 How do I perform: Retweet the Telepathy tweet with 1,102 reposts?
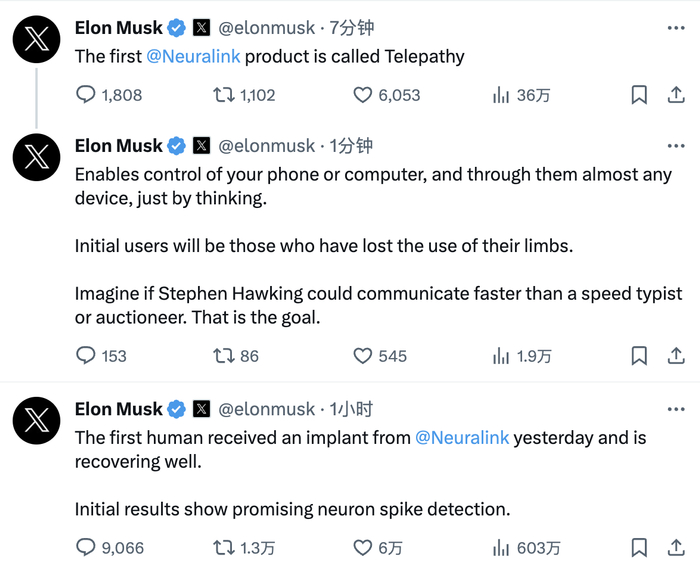coord(225,95)
